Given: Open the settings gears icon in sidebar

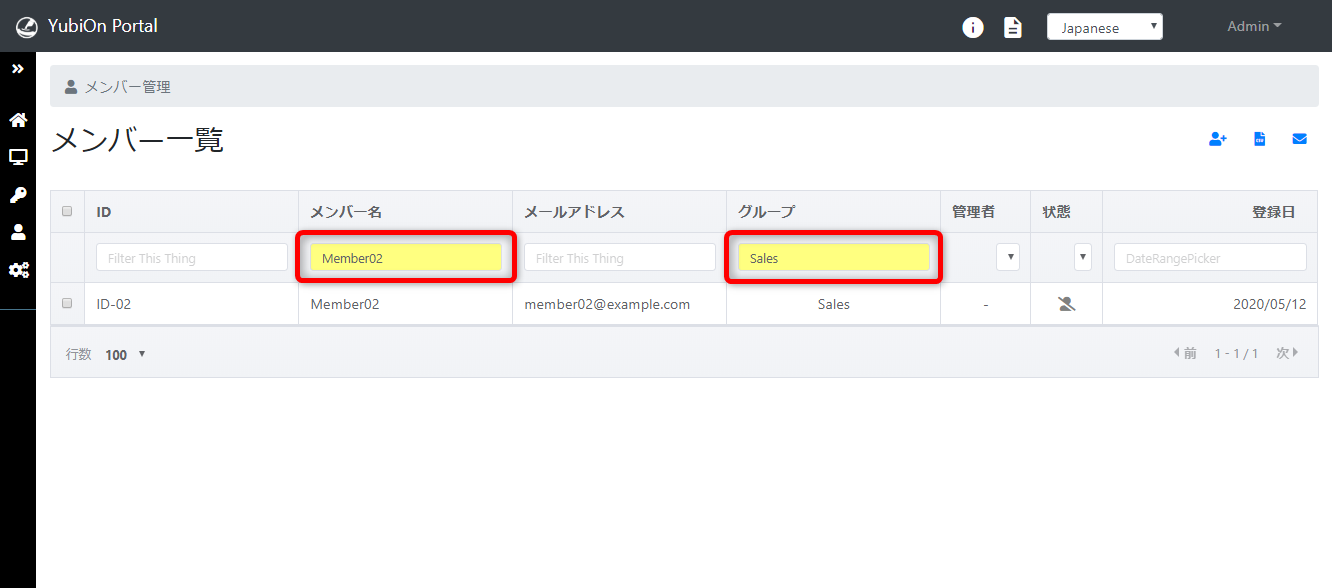Looking at the screenshot, I should [x=18, y=270].
